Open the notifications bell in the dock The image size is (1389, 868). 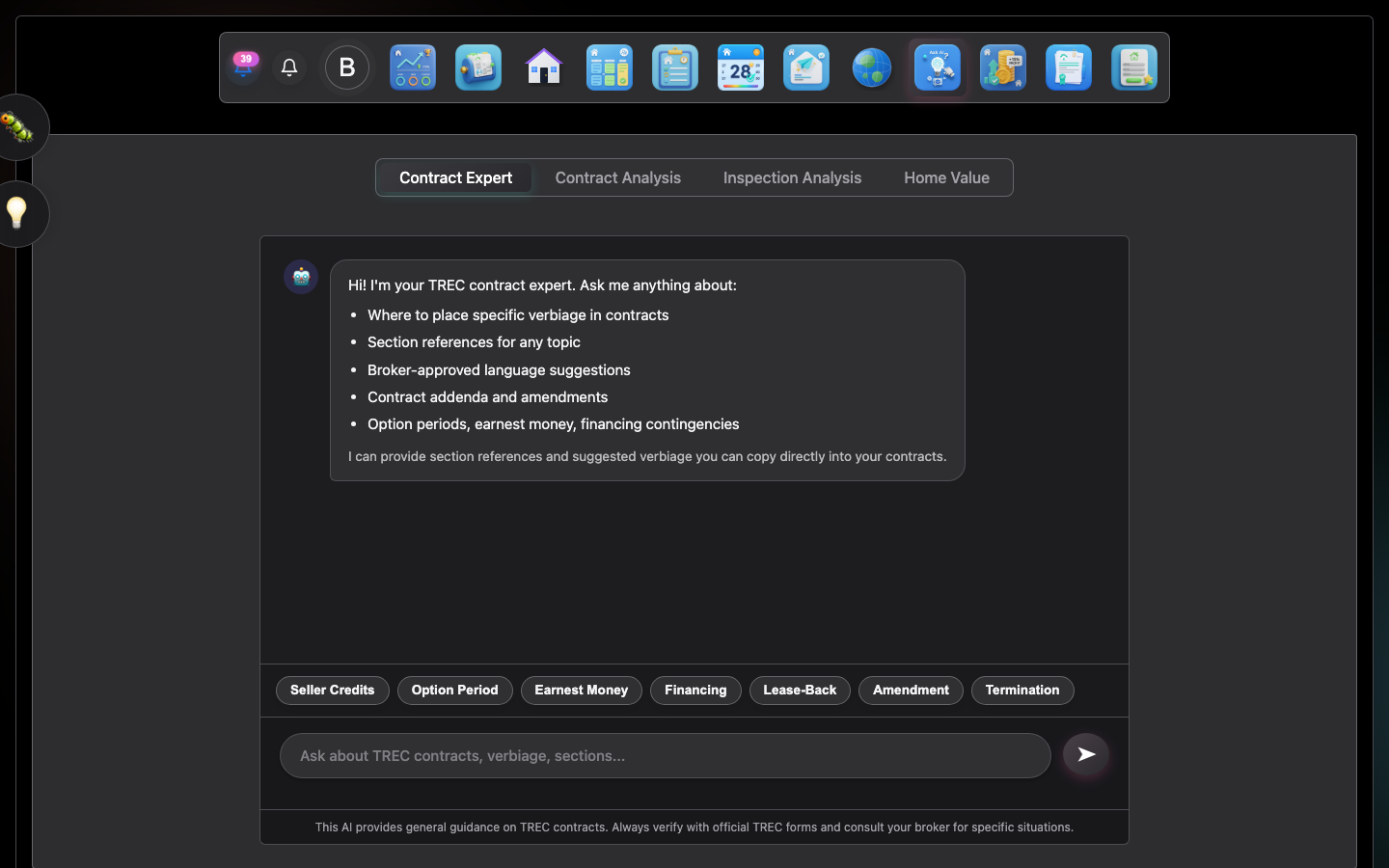[289, 68]
